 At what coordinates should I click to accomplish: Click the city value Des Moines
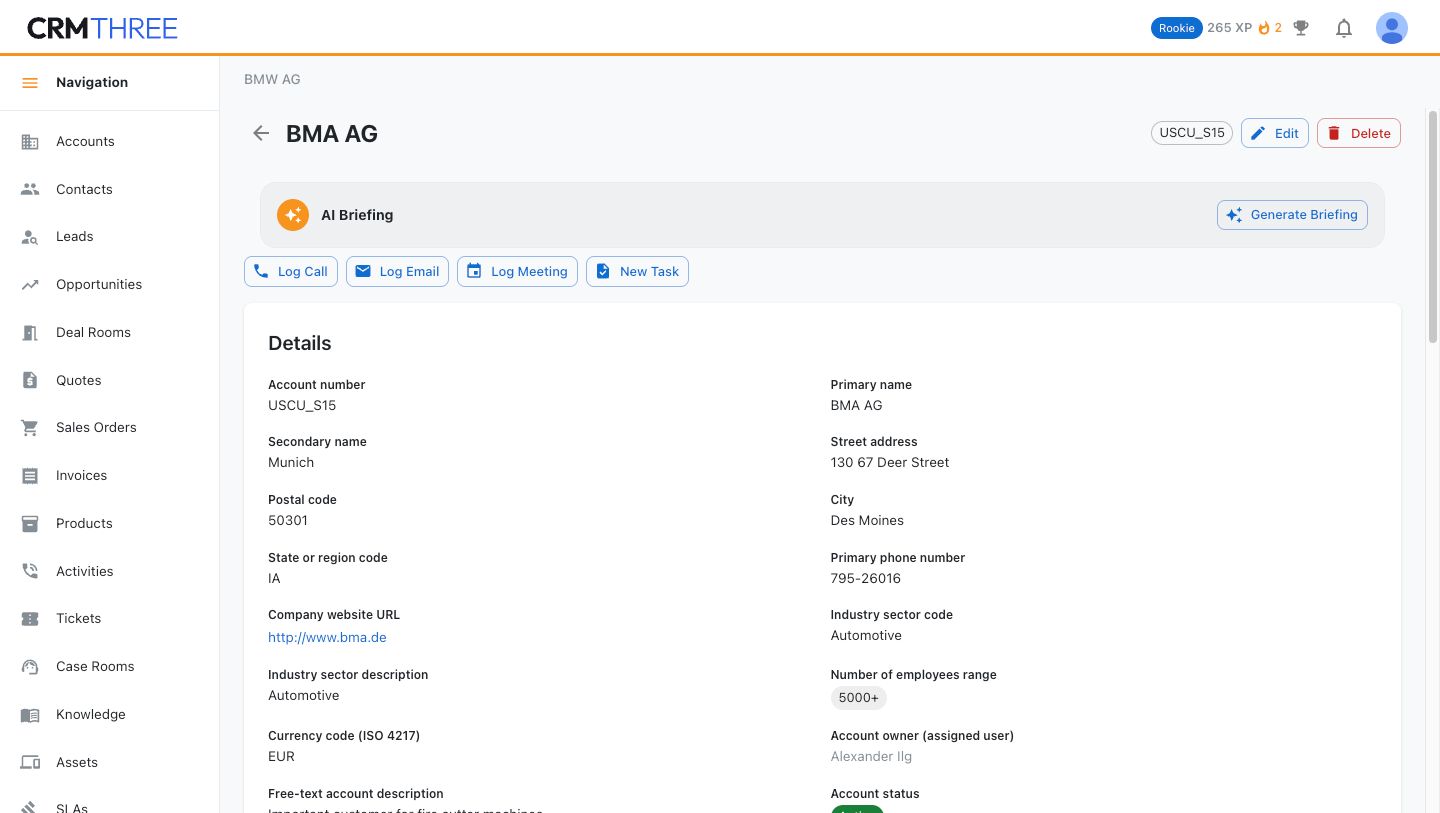[x=867, y=521]
